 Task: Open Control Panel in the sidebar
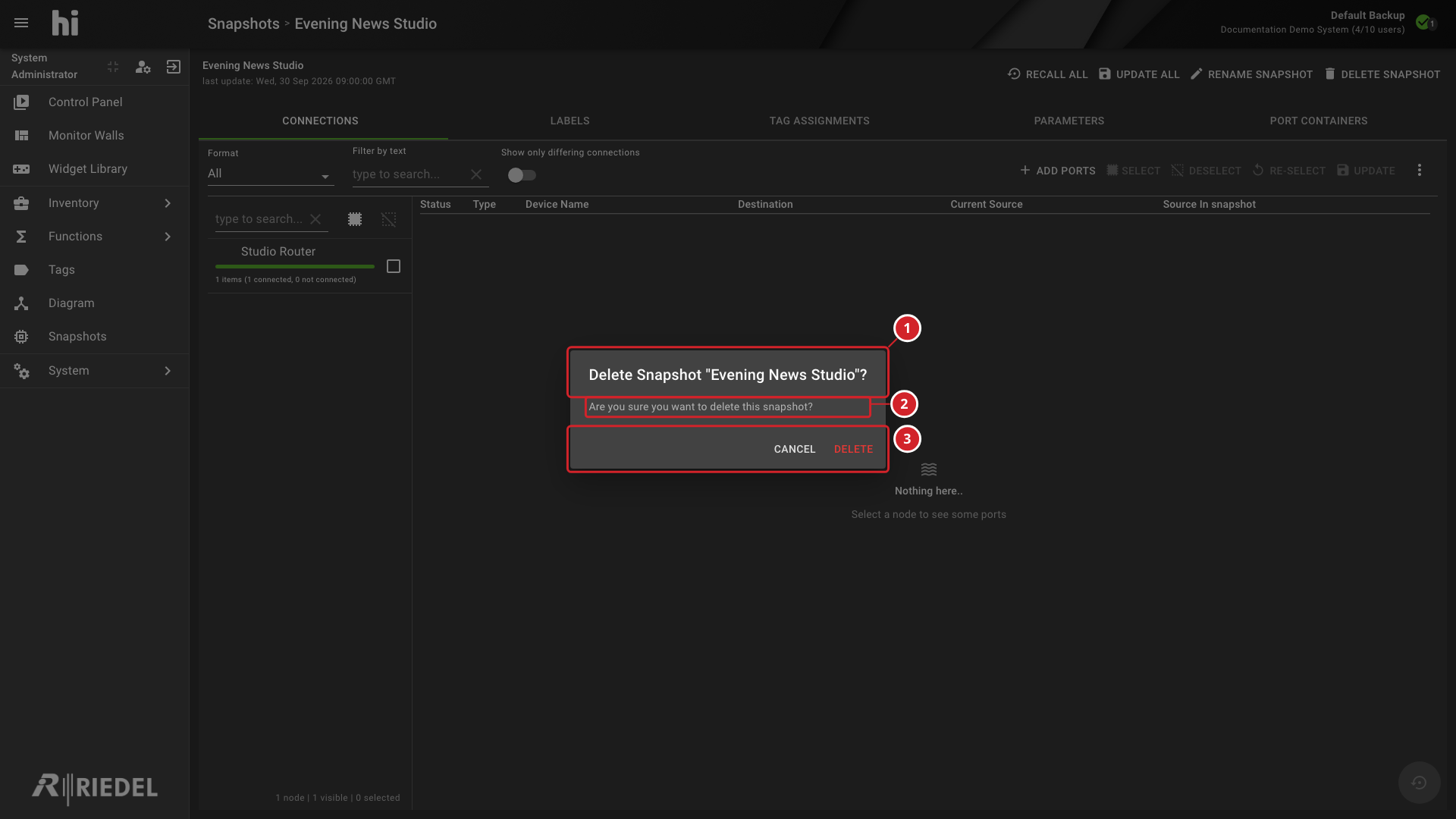click(95, 102)
